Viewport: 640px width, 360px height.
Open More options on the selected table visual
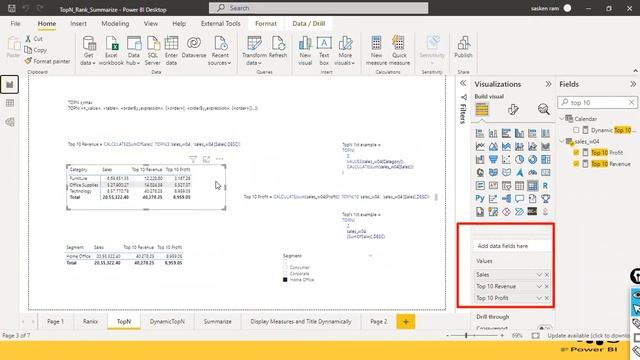click(220, 159)
